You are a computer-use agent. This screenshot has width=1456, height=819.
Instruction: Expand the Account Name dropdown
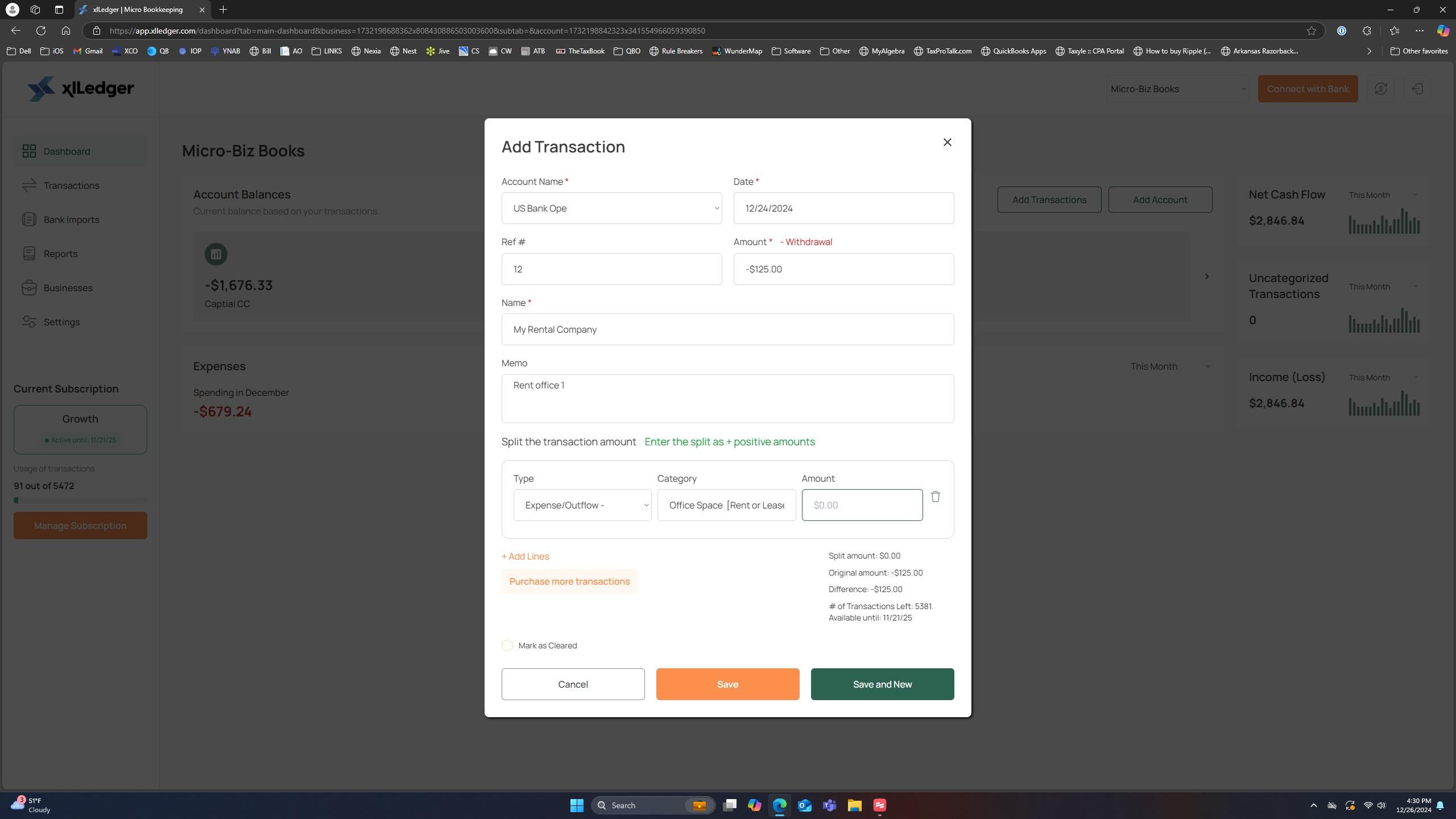(611, 208)
